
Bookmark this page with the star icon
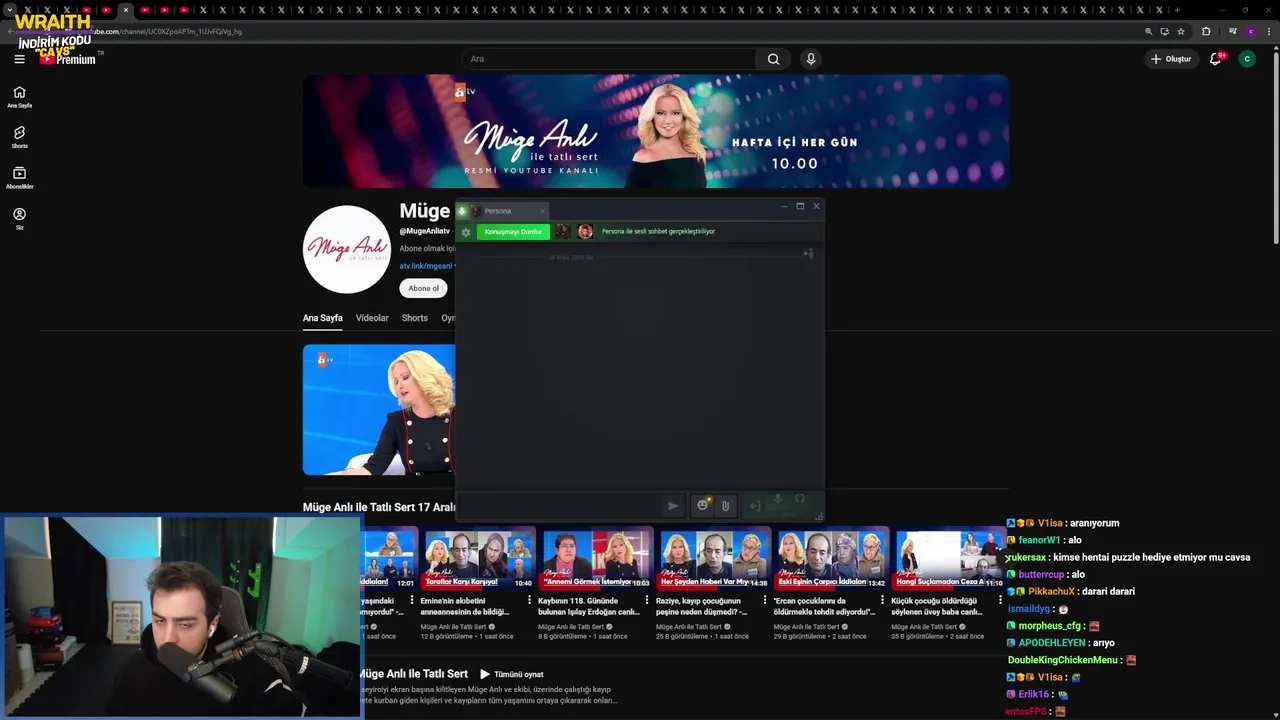(1180, 31)
